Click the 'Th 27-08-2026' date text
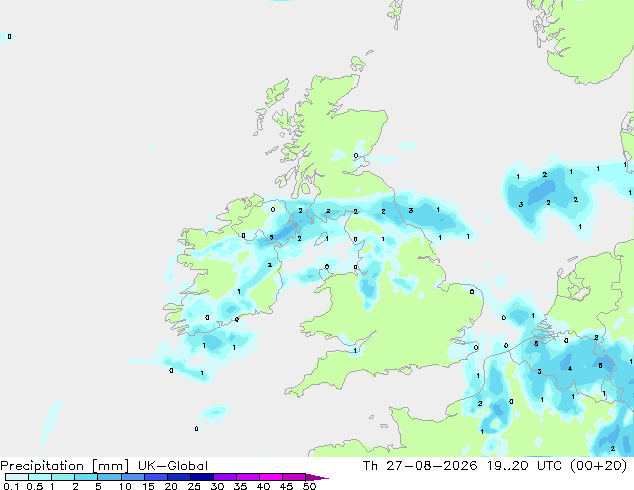 click(x=420, y=466)
